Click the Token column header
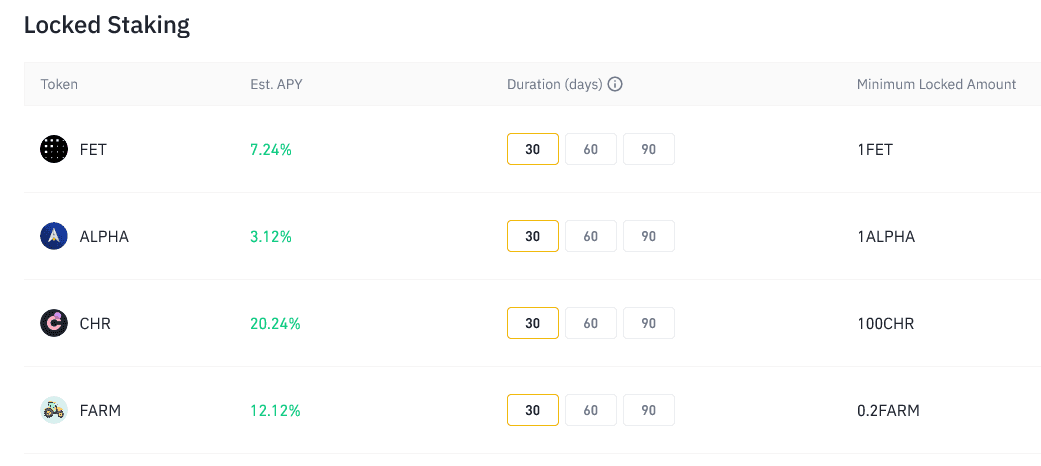The width and height of the screenshot is (1041, 466). coord(59,84)
